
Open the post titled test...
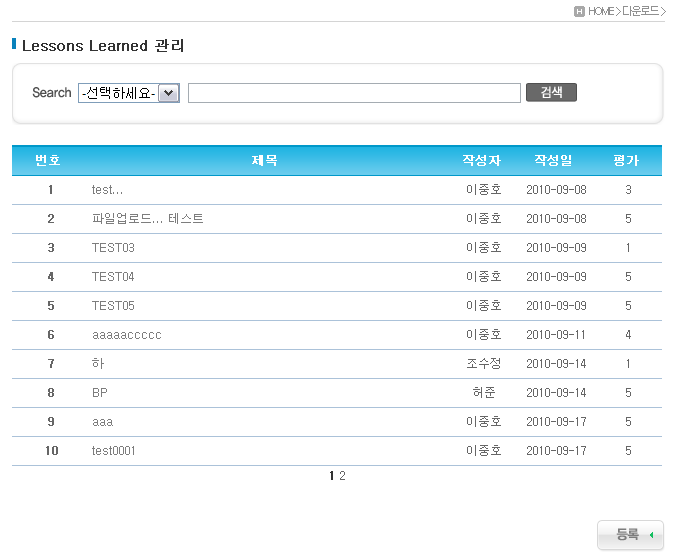(107, 190)
